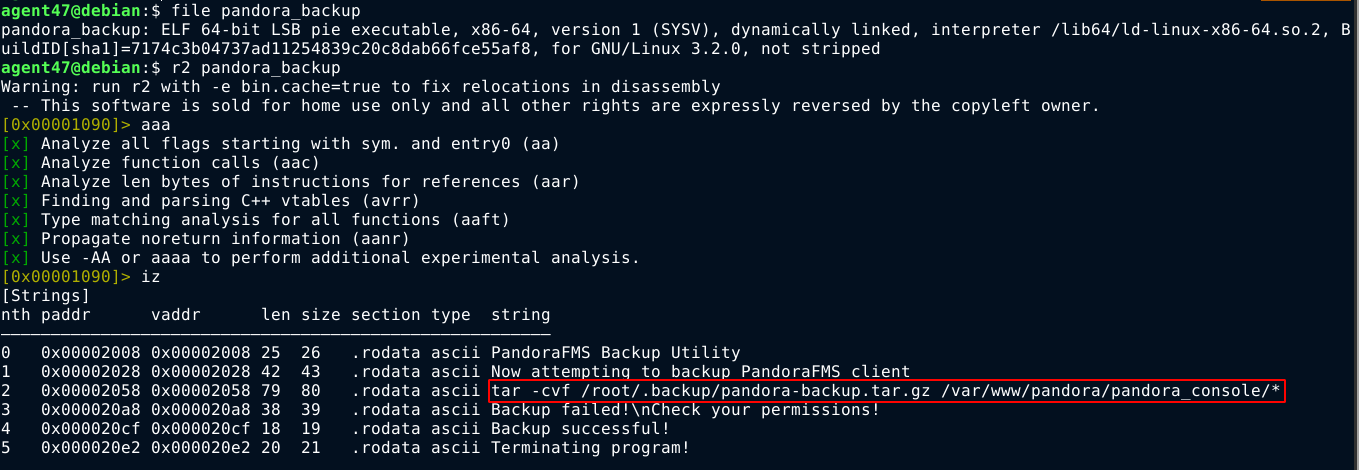Click the [x] marker beside "Analyze function calls"
Image resolution: width=1359 pixels, height=470 pixels.
pos(16,163)
